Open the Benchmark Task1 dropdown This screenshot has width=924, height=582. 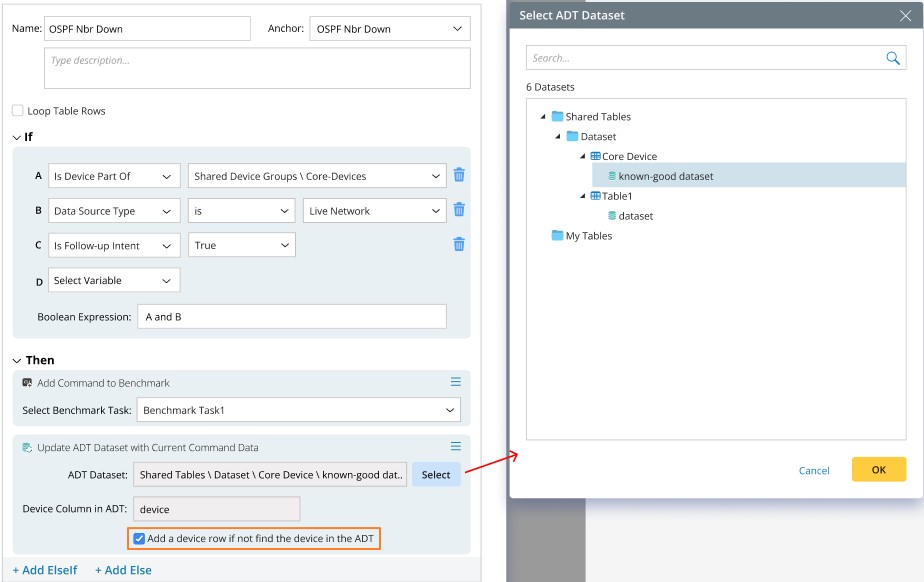pyautogui.click(x=299, y=410)
